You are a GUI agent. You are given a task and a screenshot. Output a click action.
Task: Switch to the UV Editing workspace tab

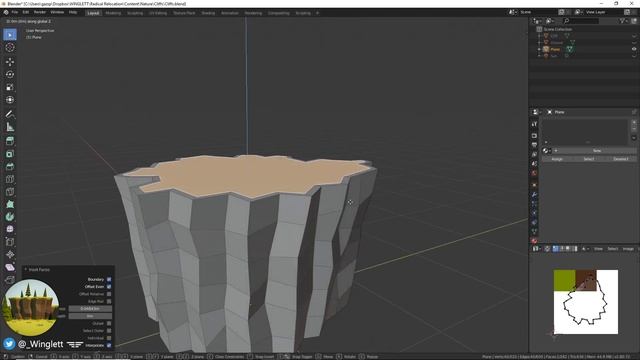[x=158, y=13]
